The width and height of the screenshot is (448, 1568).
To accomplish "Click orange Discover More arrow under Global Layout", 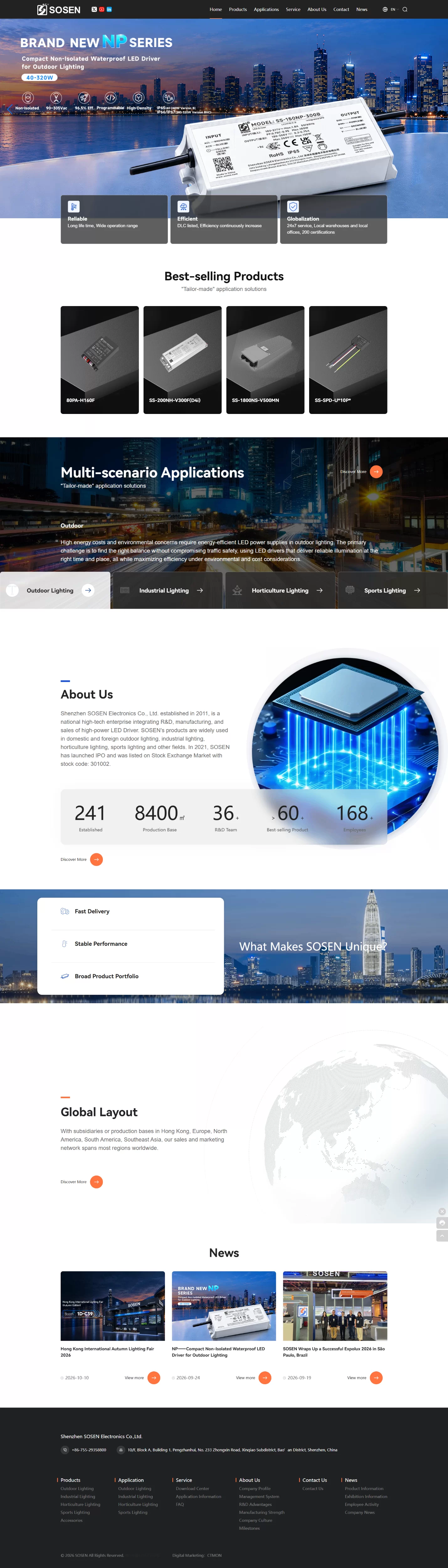I will pos(96,1182).
